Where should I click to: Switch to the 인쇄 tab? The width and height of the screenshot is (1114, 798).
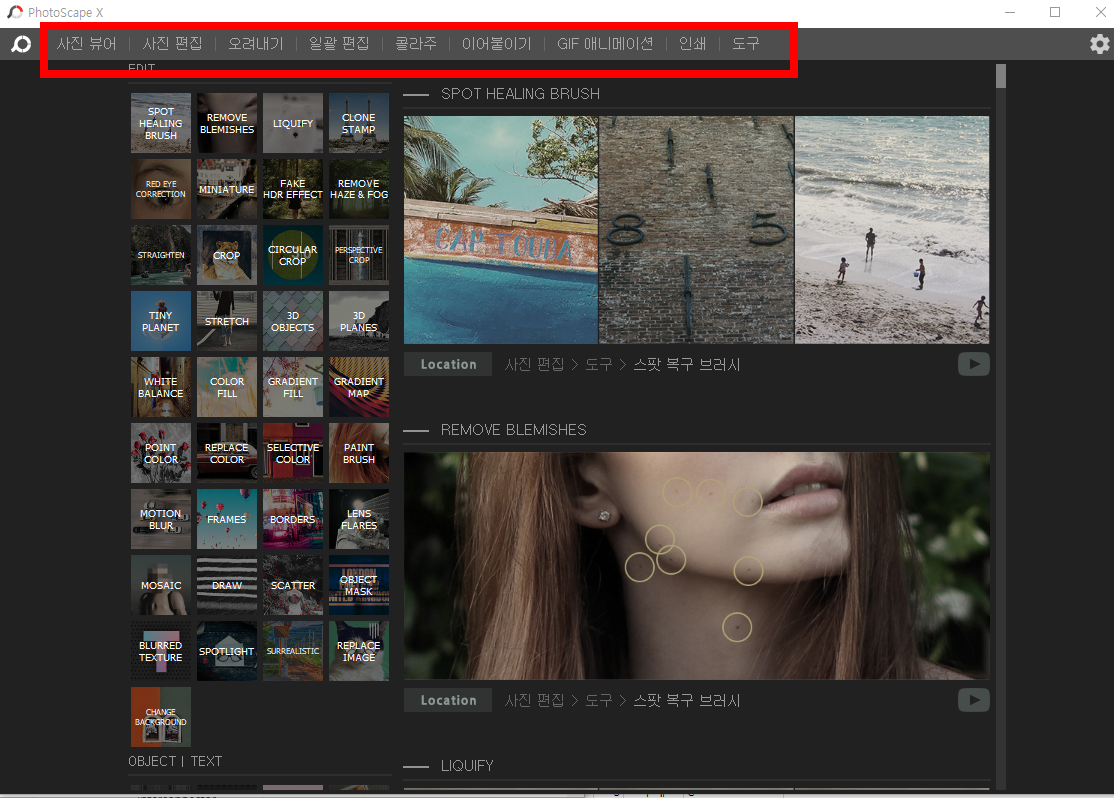coord(693,44)
